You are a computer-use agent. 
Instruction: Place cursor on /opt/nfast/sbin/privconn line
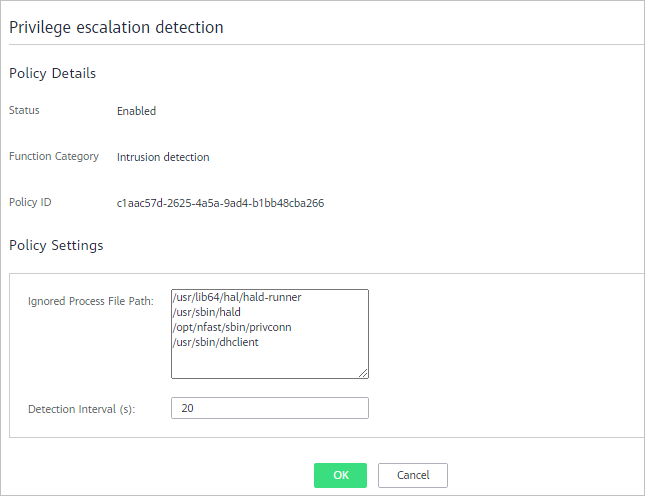pos(232,327)
